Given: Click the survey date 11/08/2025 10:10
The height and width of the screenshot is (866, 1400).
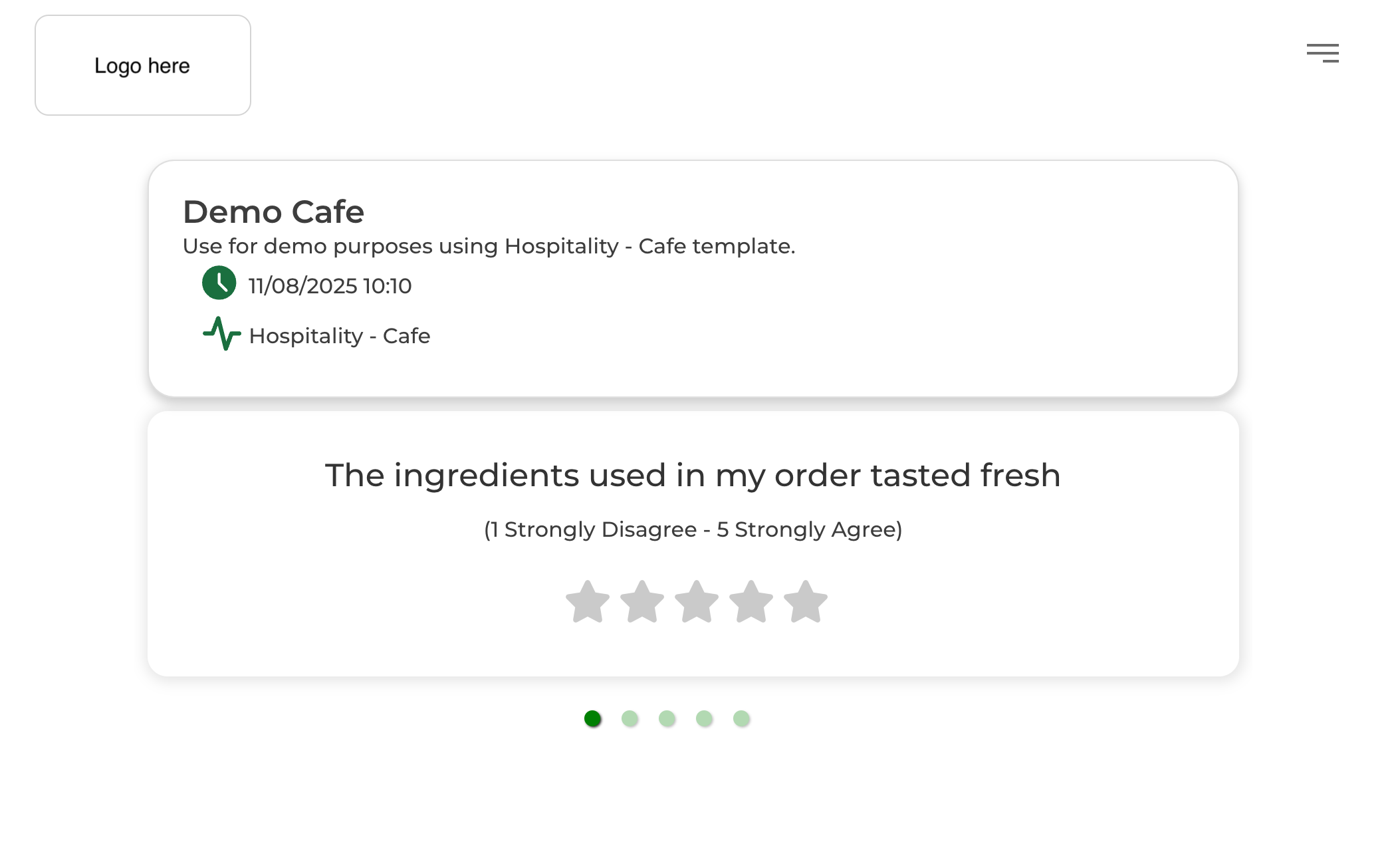Looking at the screenshot, I should (x=330, y=286).
